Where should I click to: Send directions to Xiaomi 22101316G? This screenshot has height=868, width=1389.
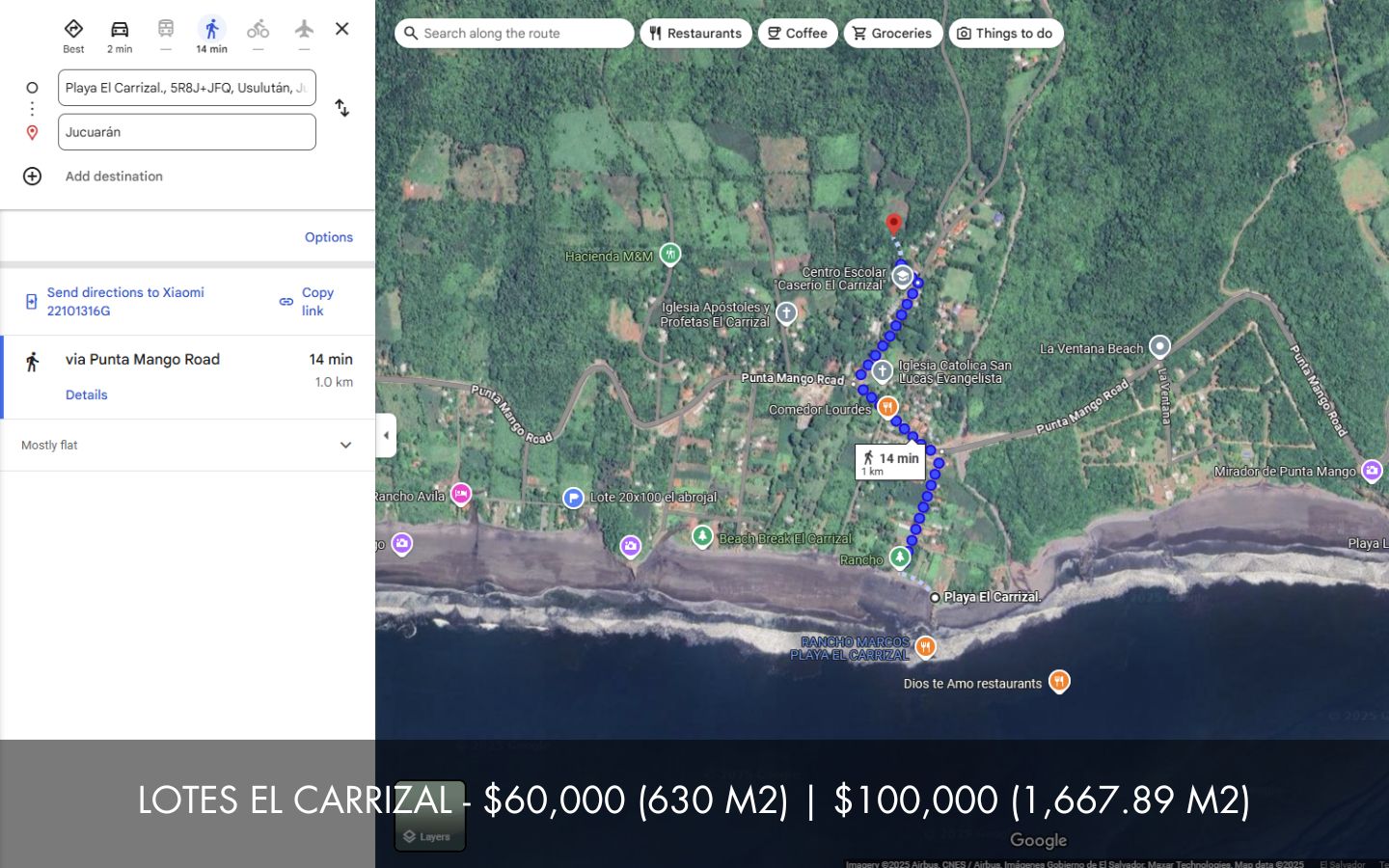coord(125,302)
